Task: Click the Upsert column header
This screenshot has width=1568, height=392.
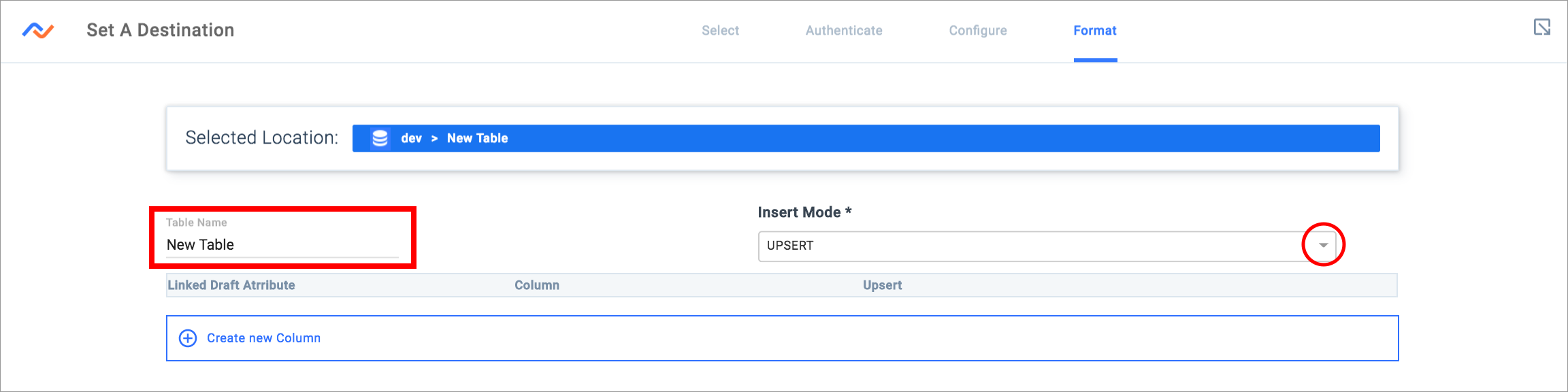Action: pyautogui.click(x=882, y=285)
